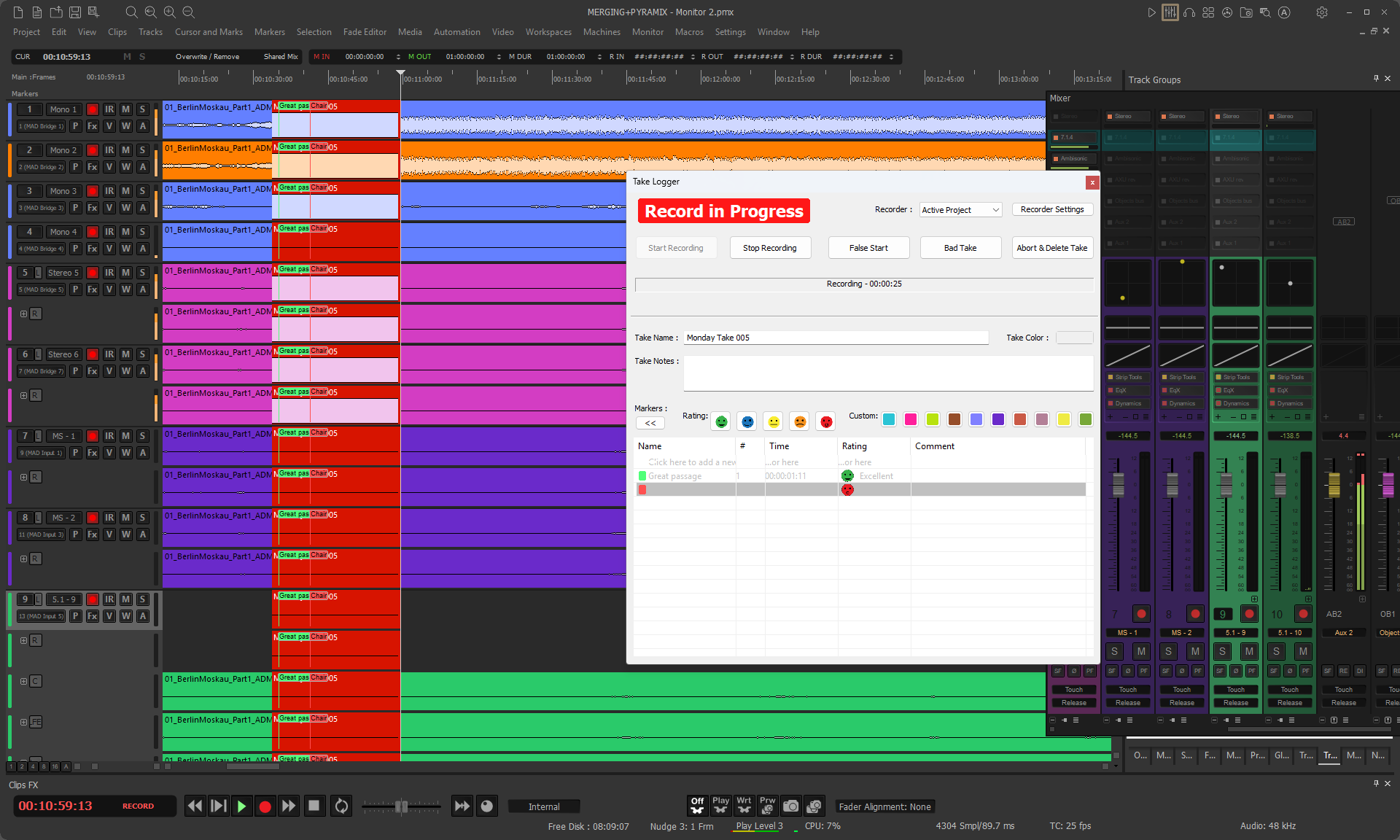Choose the pink custom marker color
This screenshot has width=1400, height=840.
[x=911, y=419]
